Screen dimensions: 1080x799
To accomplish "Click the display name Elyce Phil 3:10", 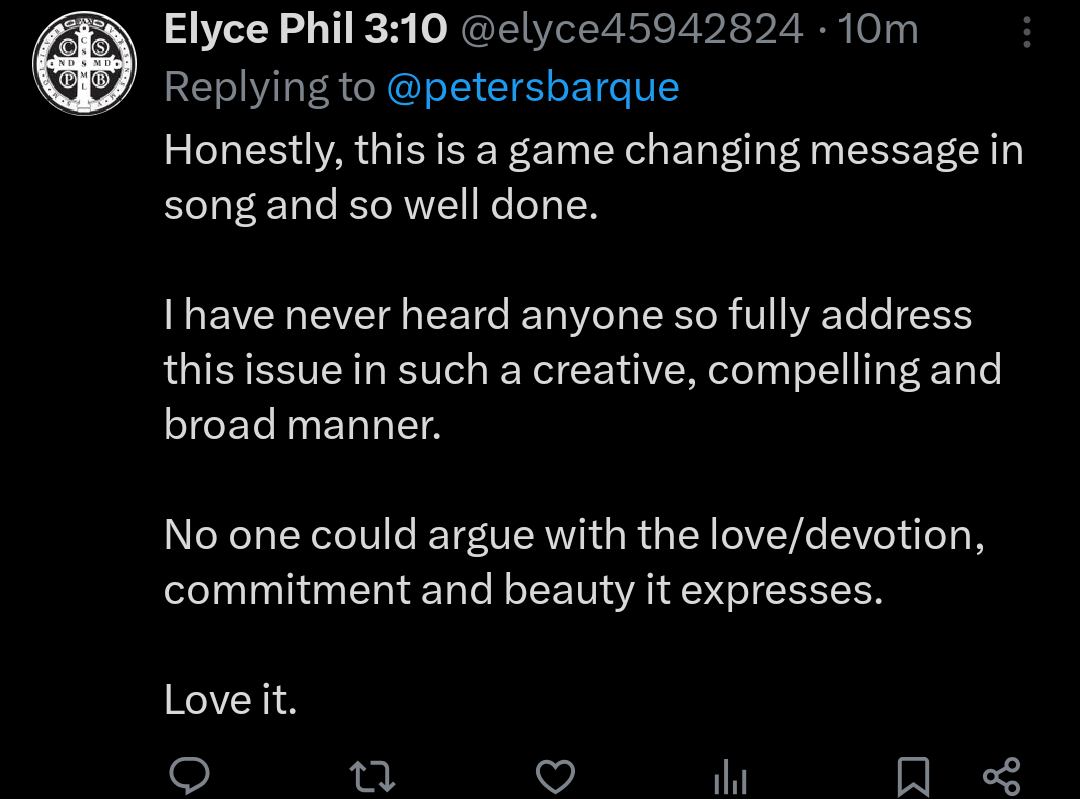I will [x=305, y=30].
